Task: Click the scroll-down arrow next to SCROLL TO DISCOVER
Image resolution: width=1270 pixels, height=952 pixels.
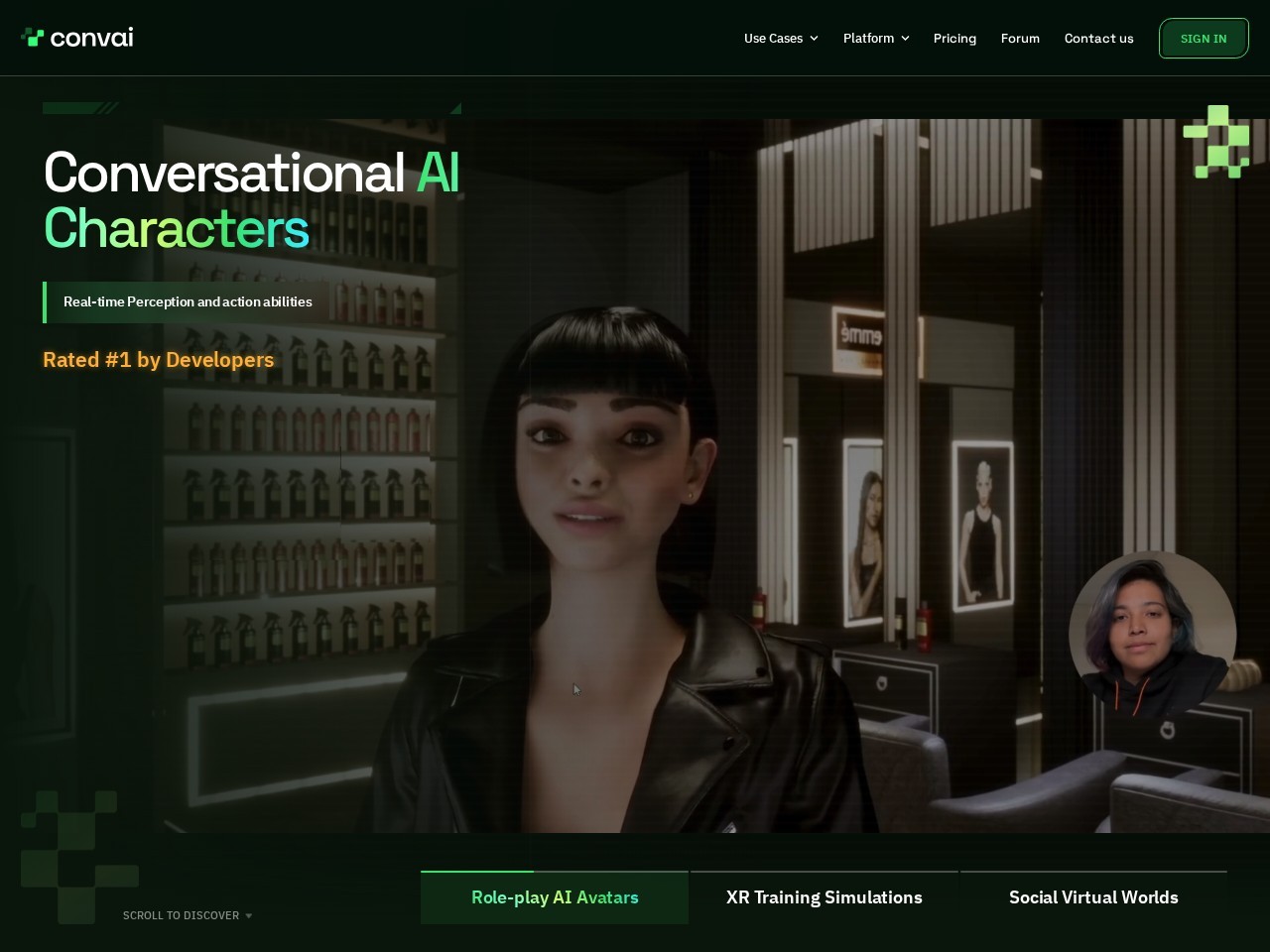Action: point(249,915)
